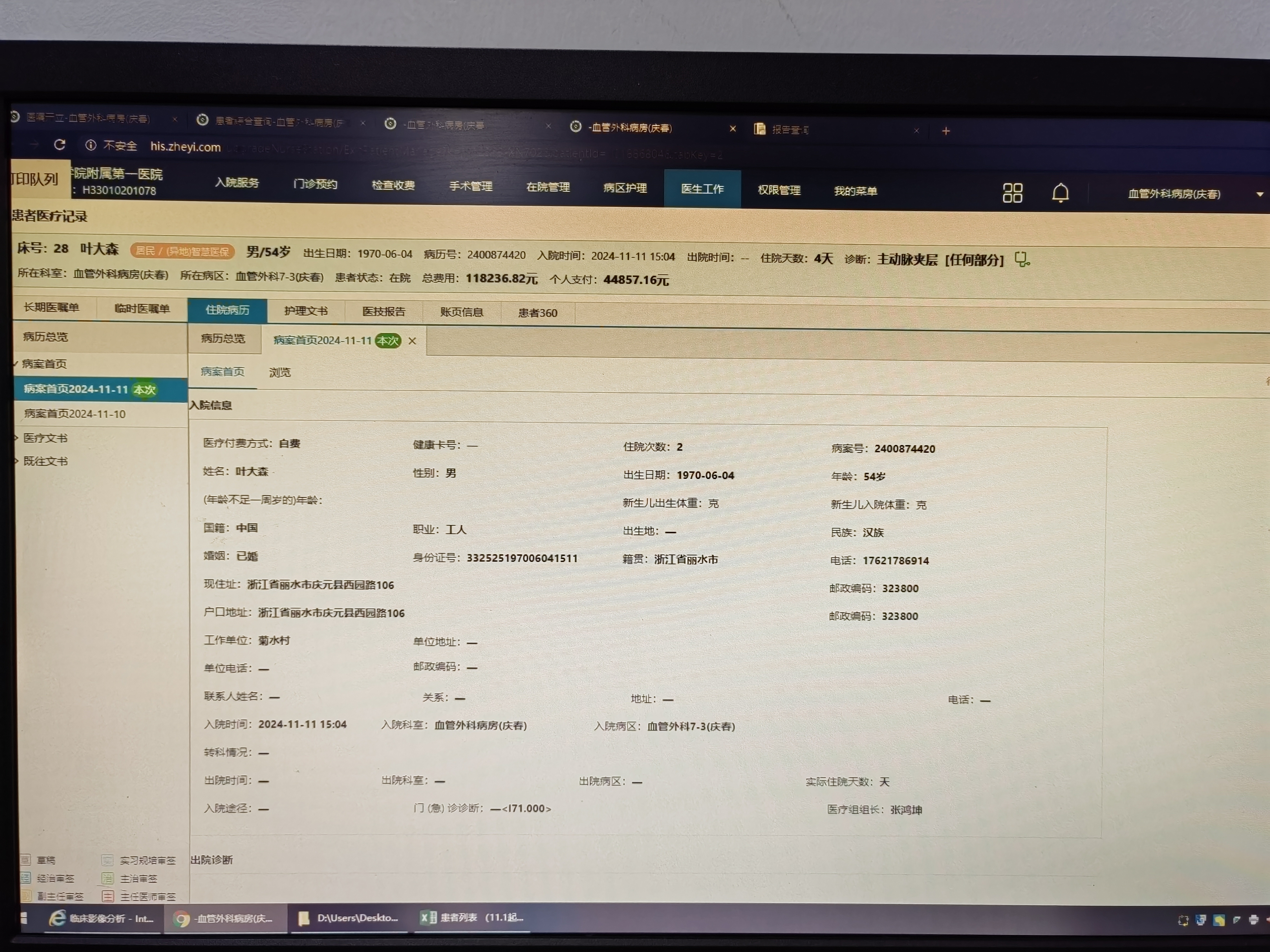Click the ID number 332525197006041511
The image size is (1270, 952).
pos(522,558)
